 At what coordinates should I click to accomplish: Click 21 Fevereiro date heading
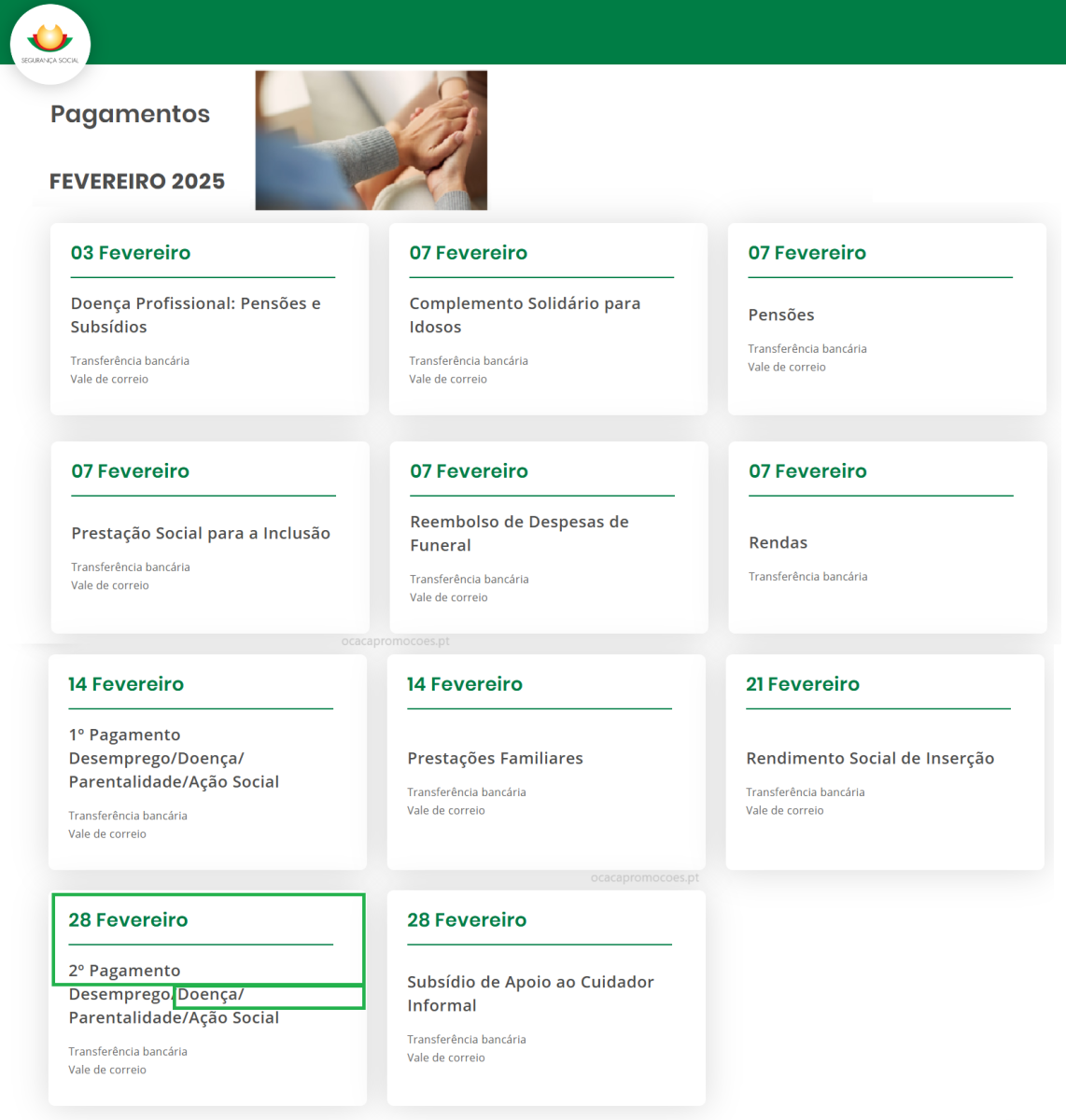pos(803,684)
